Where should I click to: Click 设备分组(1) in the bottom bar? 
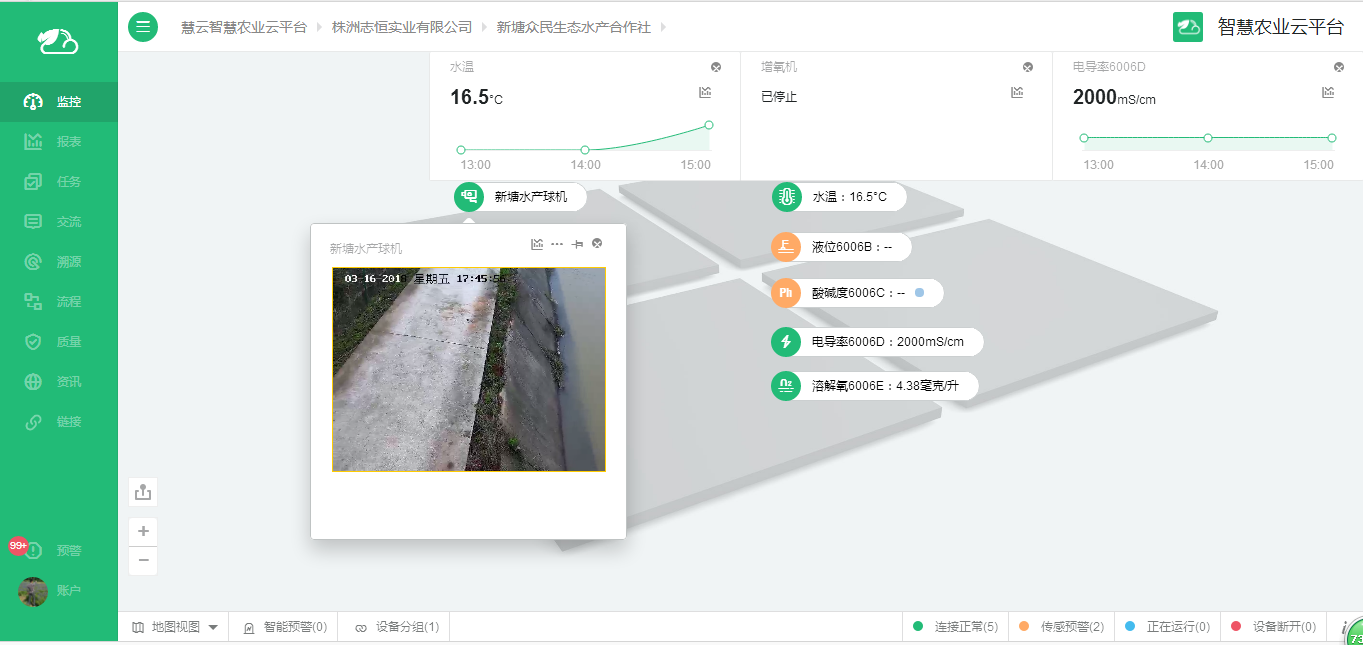[397, 627]
